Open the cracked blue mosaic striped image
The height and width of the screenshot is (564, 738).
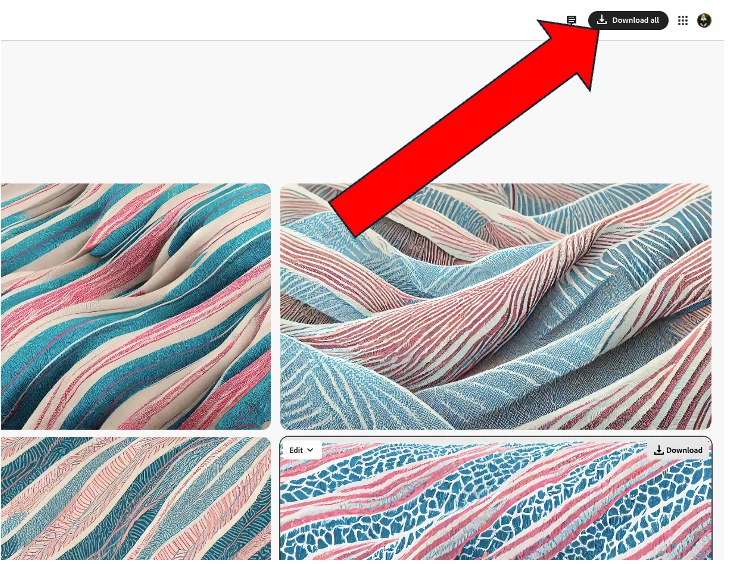point(496,499)
